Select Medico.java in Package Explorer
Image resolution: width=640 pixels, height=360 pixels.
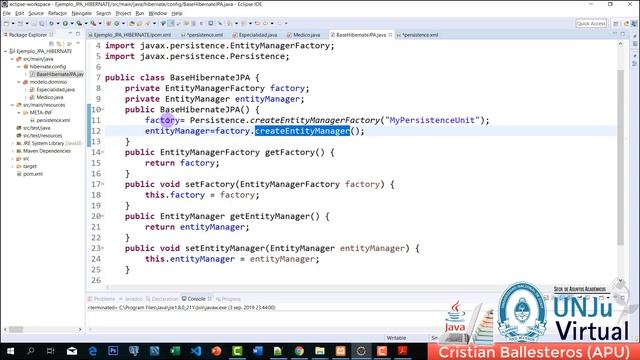(x=47, y=97)
